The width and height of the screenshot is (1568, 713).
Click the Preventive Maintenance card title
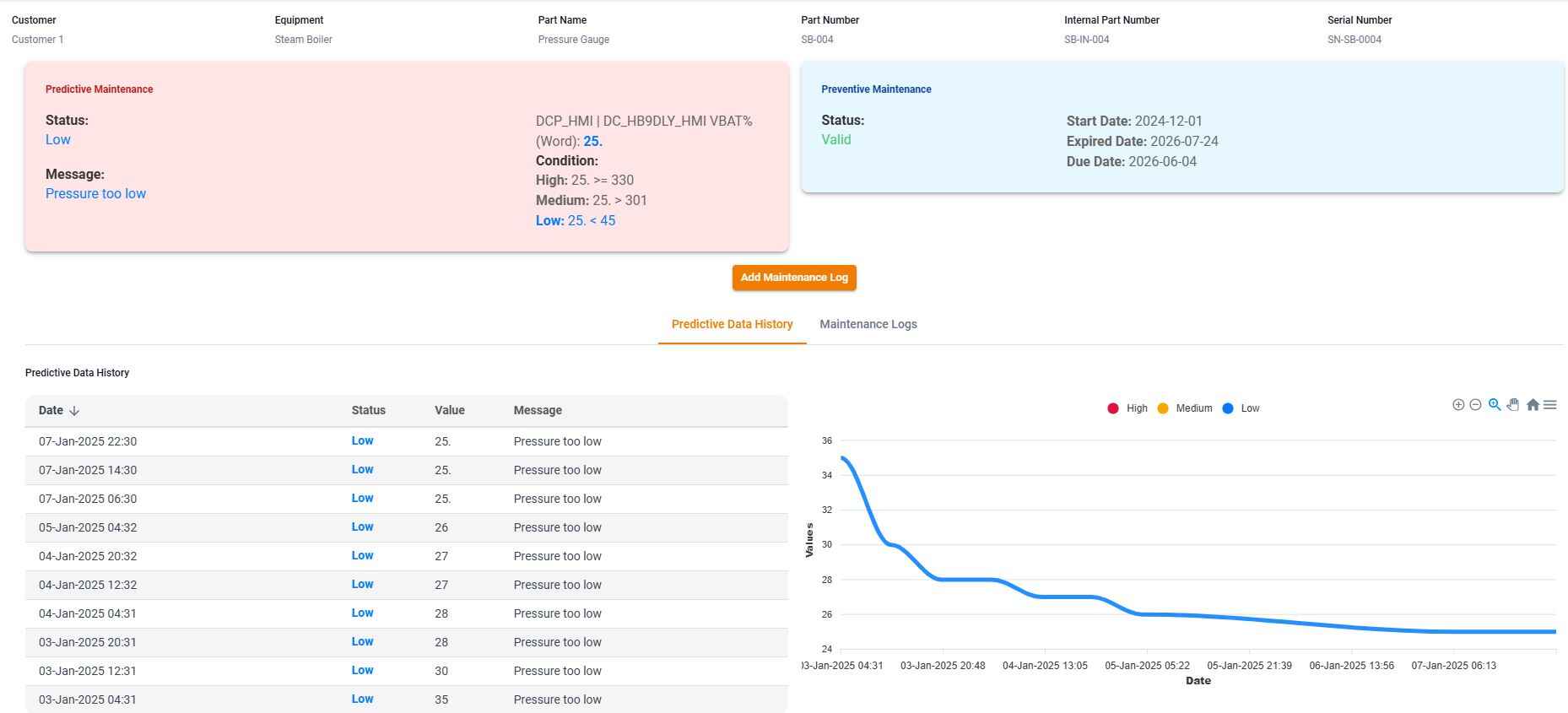click(876, 89)
